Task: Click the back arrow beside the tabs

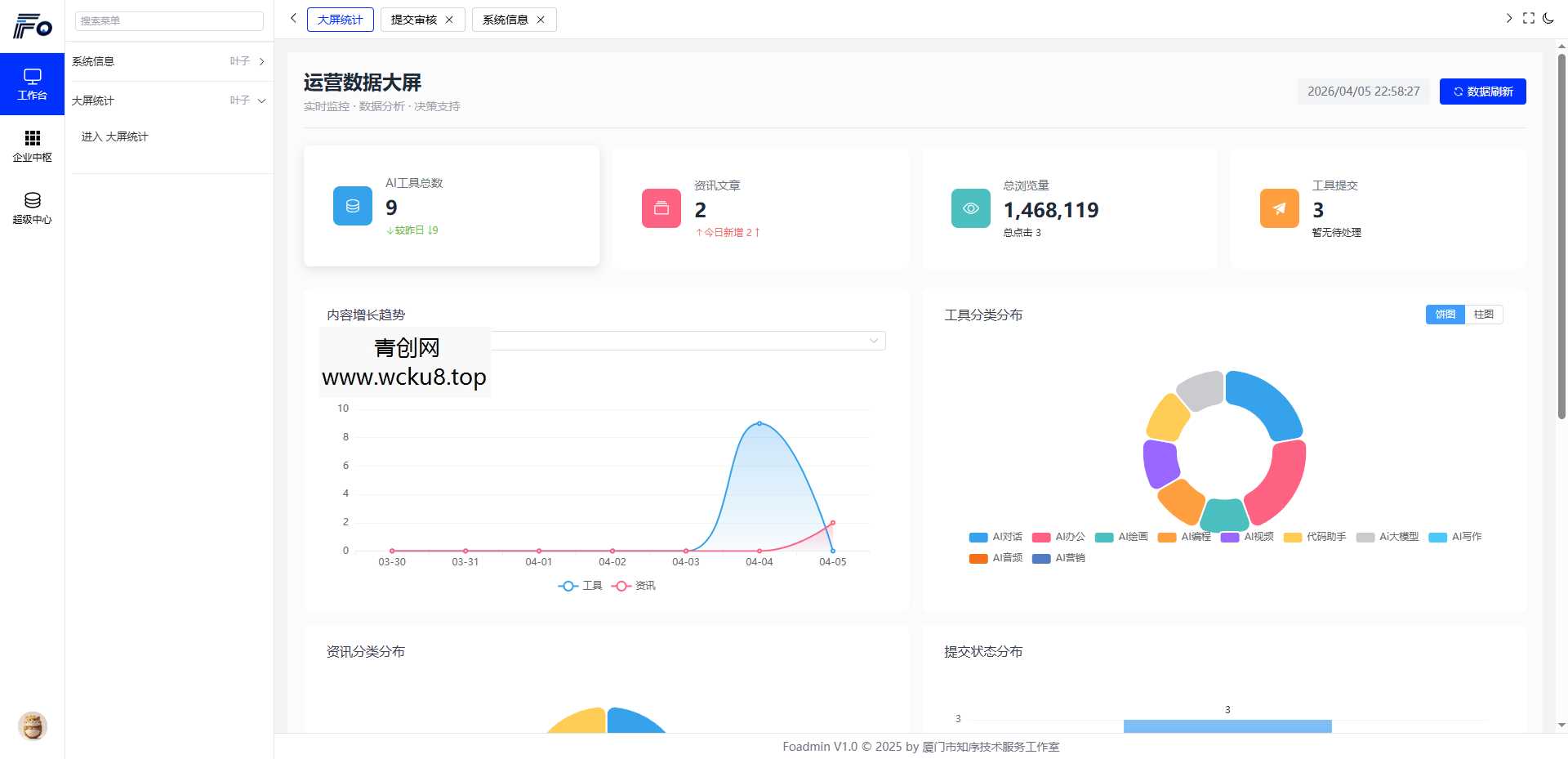Action: coord(293,17)
